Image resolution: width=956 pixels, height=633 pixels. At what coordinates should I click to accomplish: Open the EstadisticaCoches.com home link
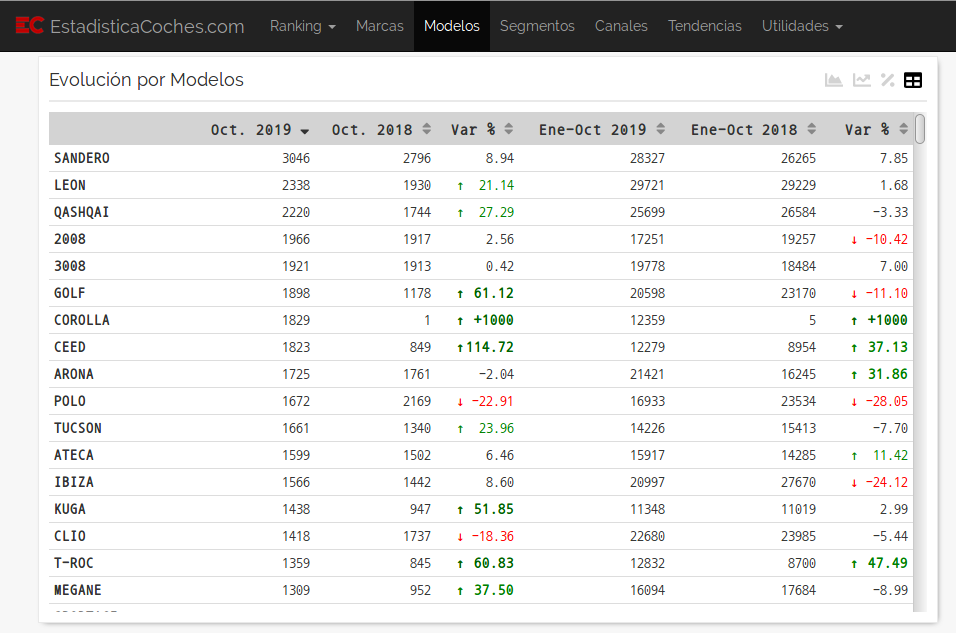click(147, 26)
